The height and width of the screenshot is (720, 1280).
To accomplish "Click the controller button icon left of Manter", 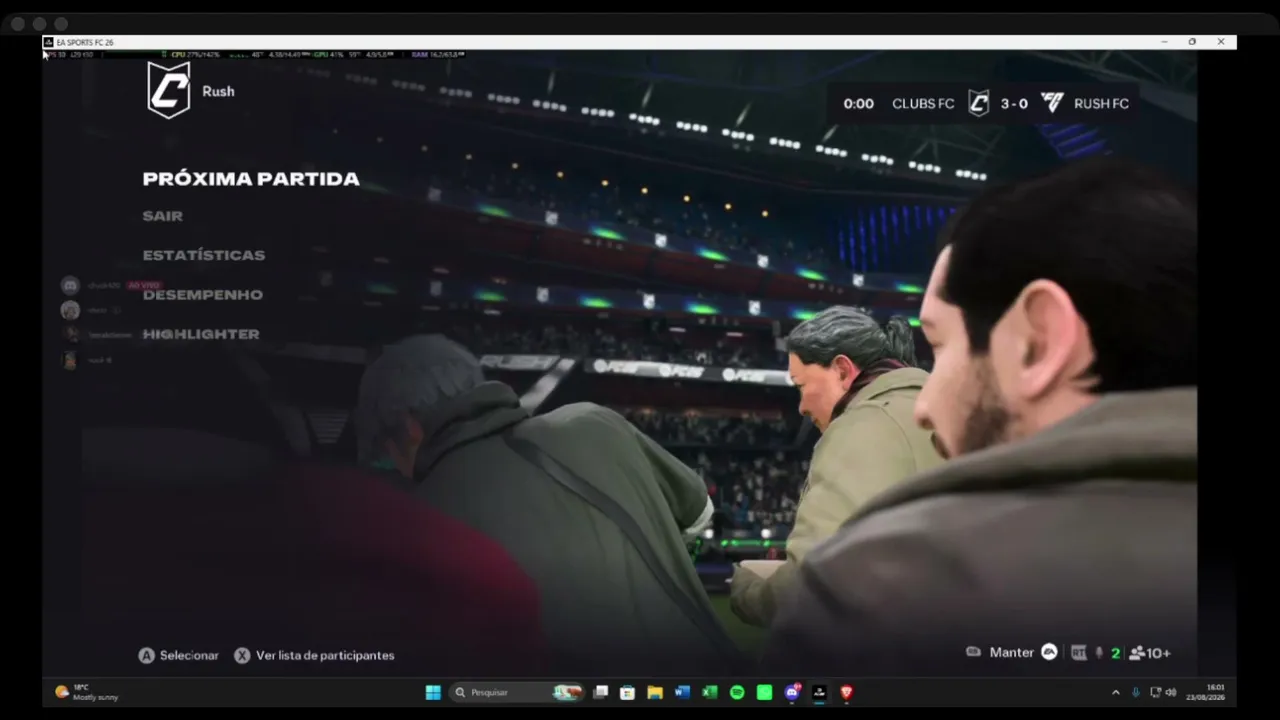I will 973,652.
